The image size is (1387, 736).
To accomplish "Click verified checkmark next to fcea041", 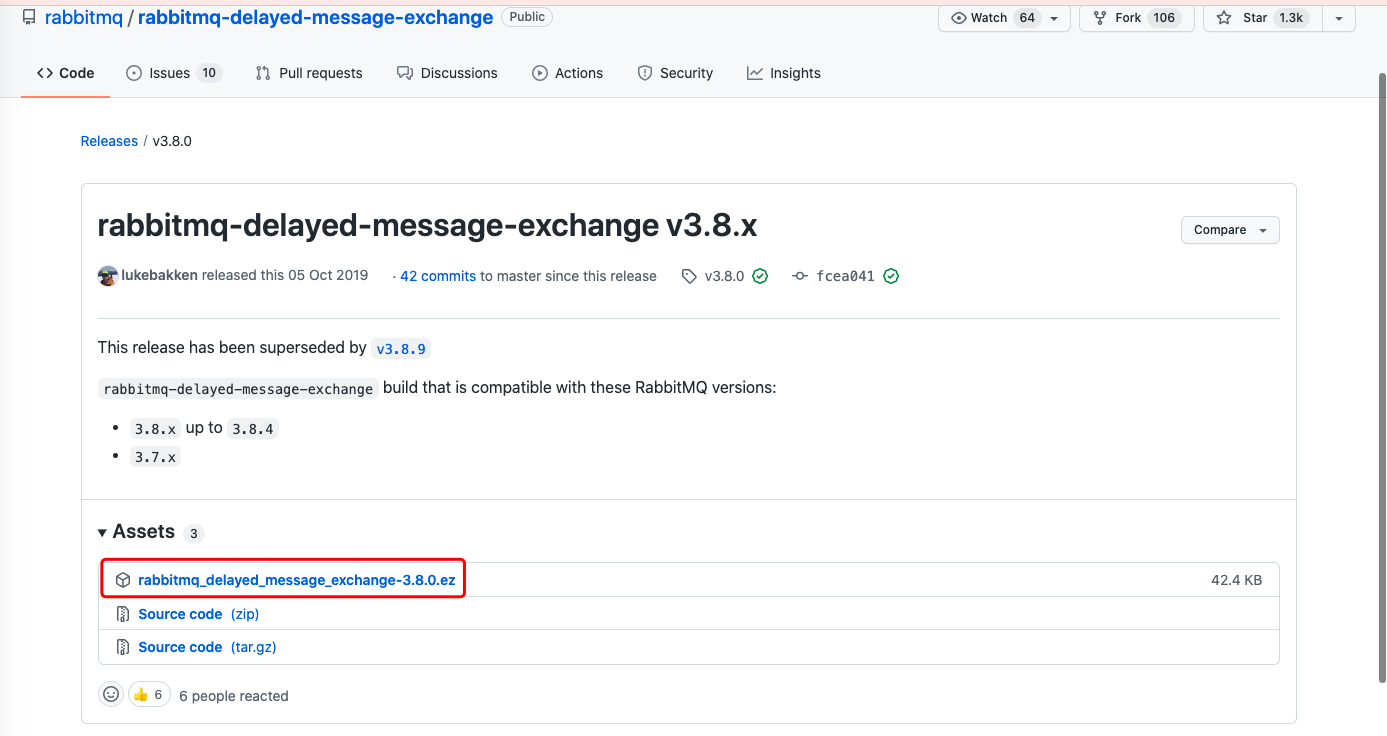I will click(x=891, y=276).
